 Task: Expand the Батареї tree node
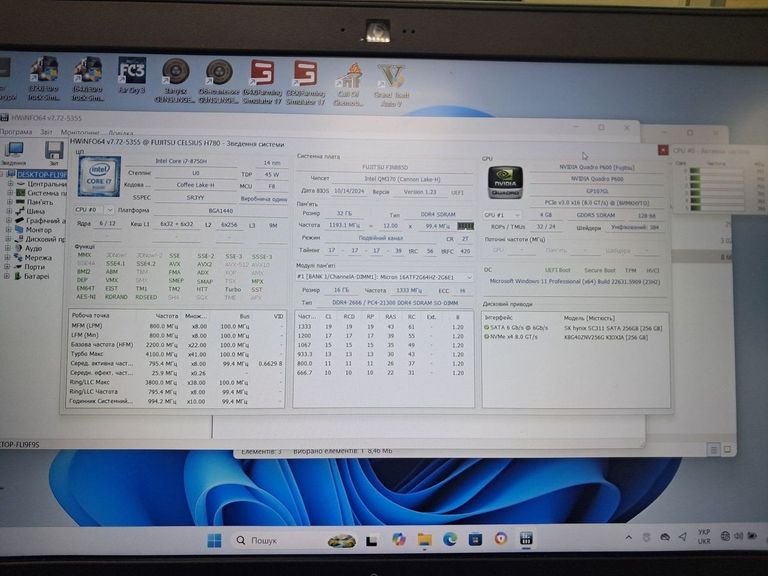click(7, 276)
